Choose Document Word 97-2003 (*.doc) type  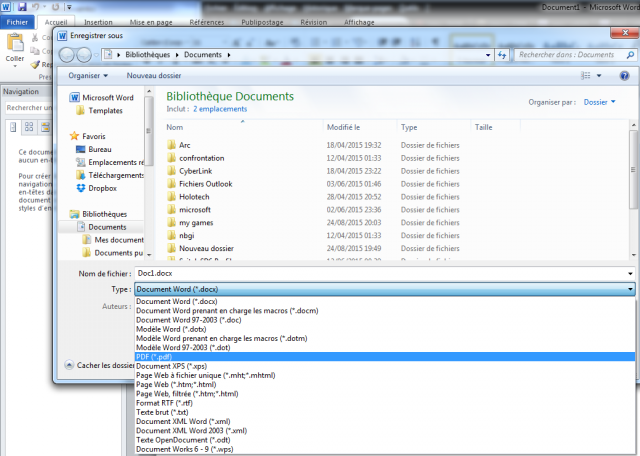pyautogui.click(x=385, y=320)
